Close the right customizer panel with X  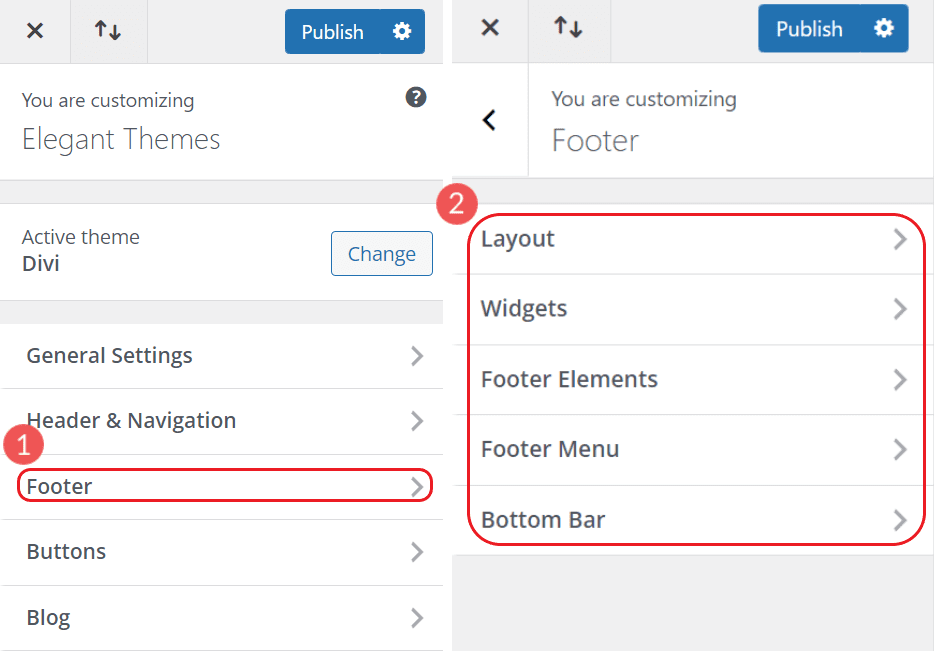(489, 28)
